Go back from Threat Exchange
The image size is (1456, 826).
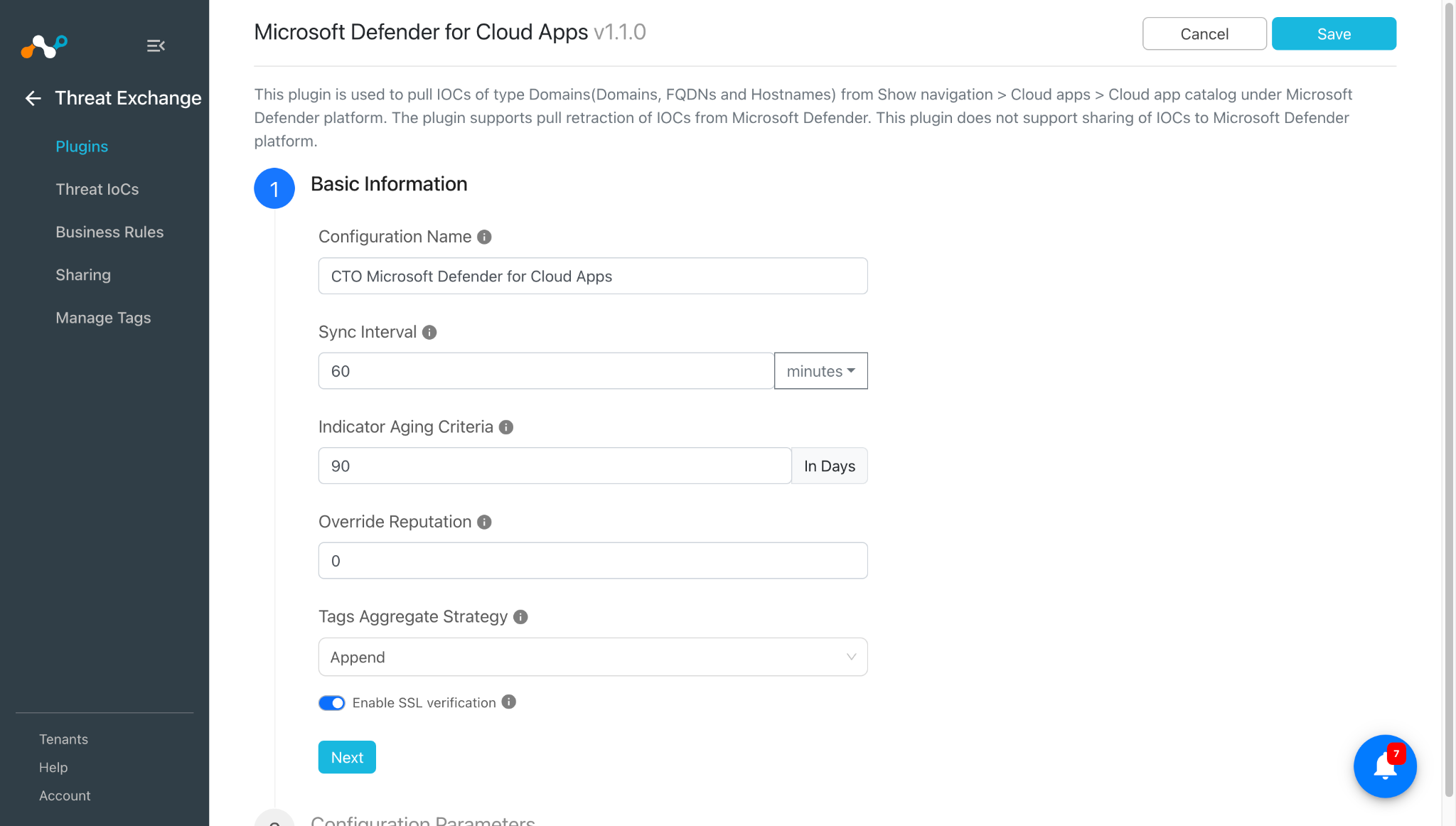click(33, 98)
